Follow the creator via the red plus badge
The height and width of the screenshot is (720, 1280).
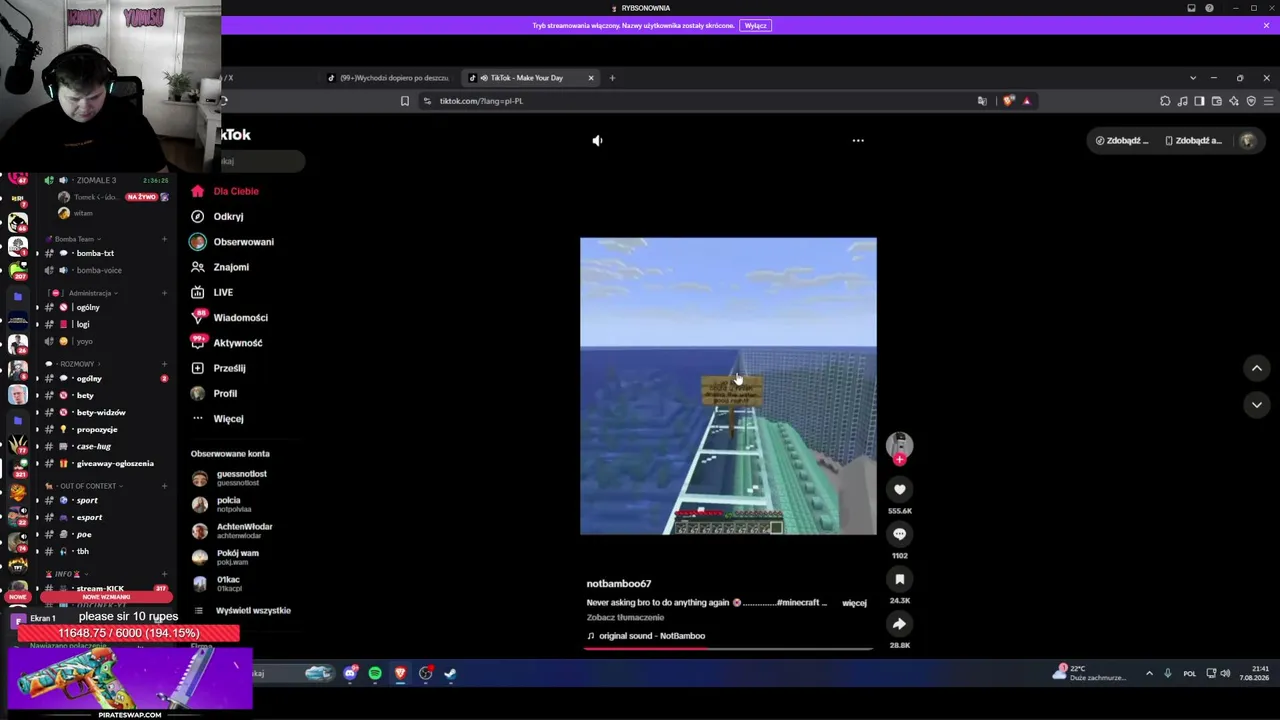[x=899, y=460]
